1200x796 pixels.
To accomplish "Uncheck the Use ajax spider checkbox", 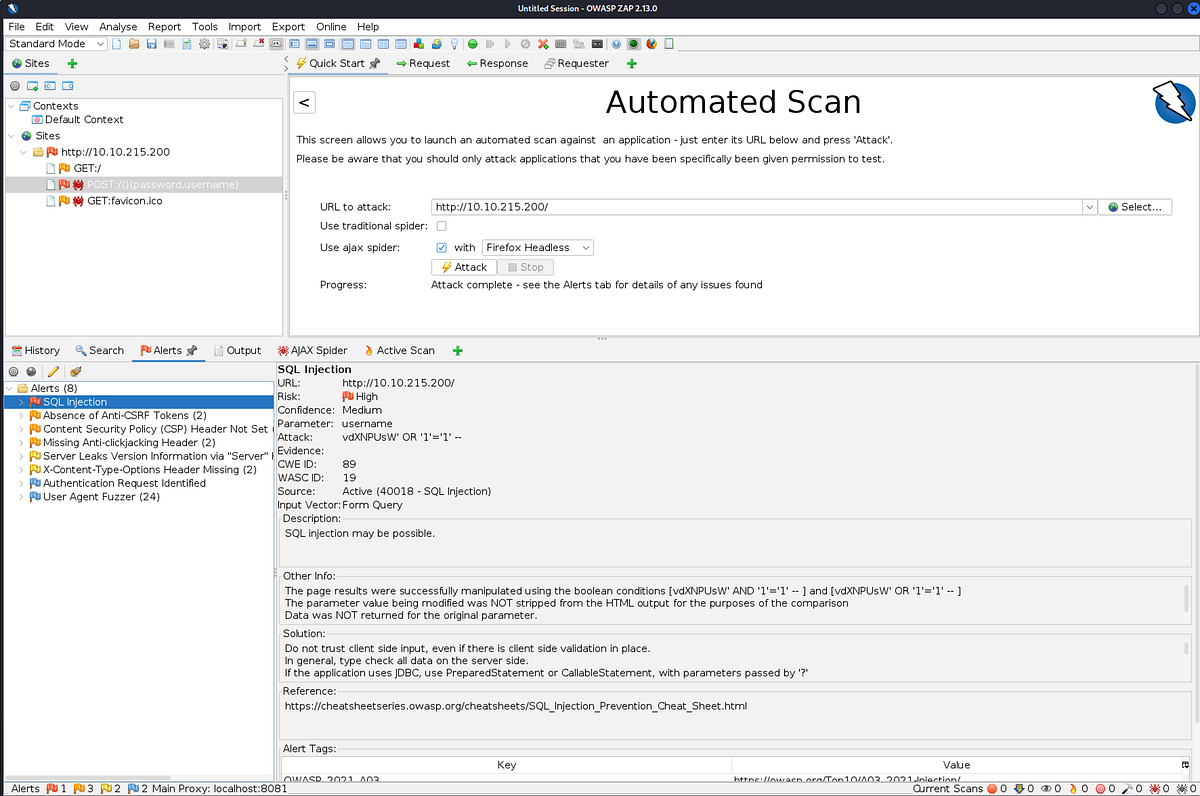I will [x=441, y=247].
